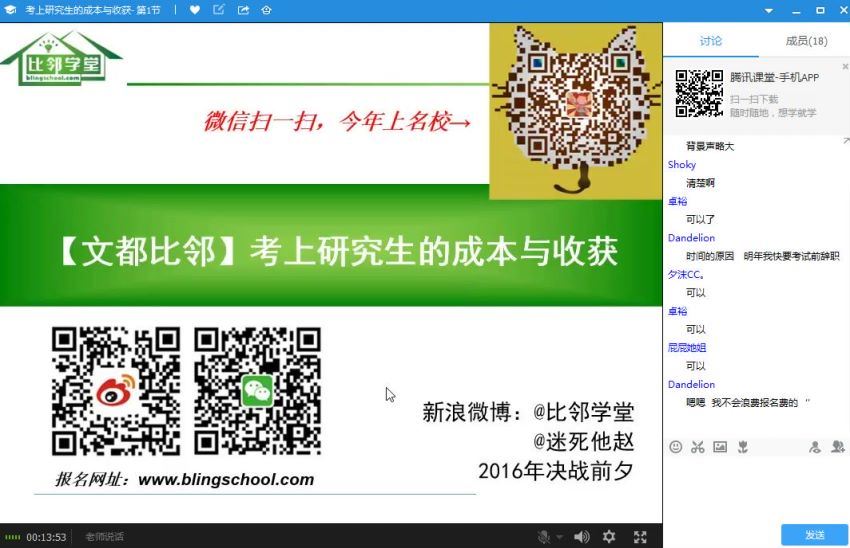850x548 pixels.
Task: Click the 比邻学堂 house logo
Action: (61, 59)
